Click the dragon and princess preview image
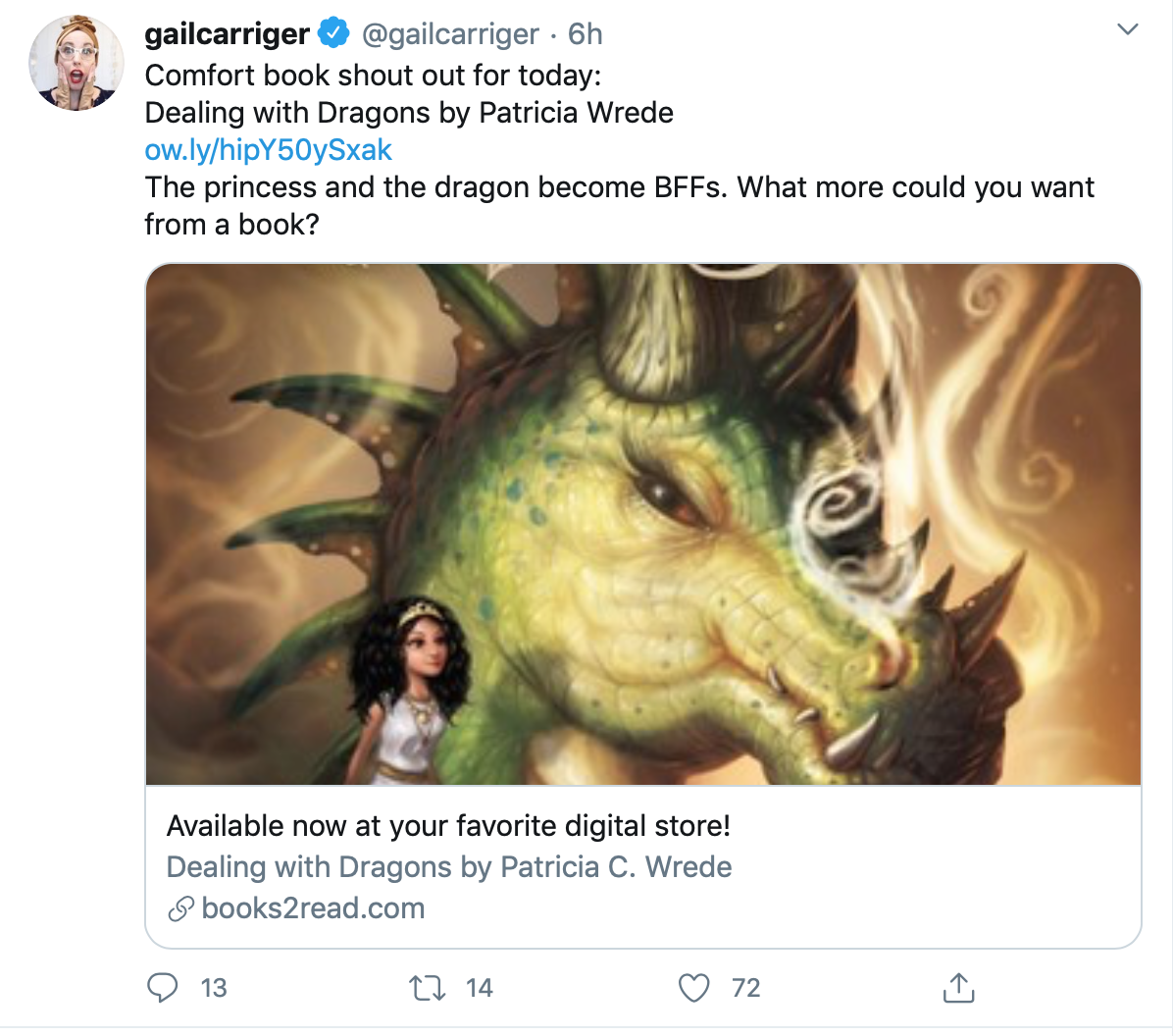Image resolution: width=1173 pixels, height=1036 pixels. tap(643, 524)
